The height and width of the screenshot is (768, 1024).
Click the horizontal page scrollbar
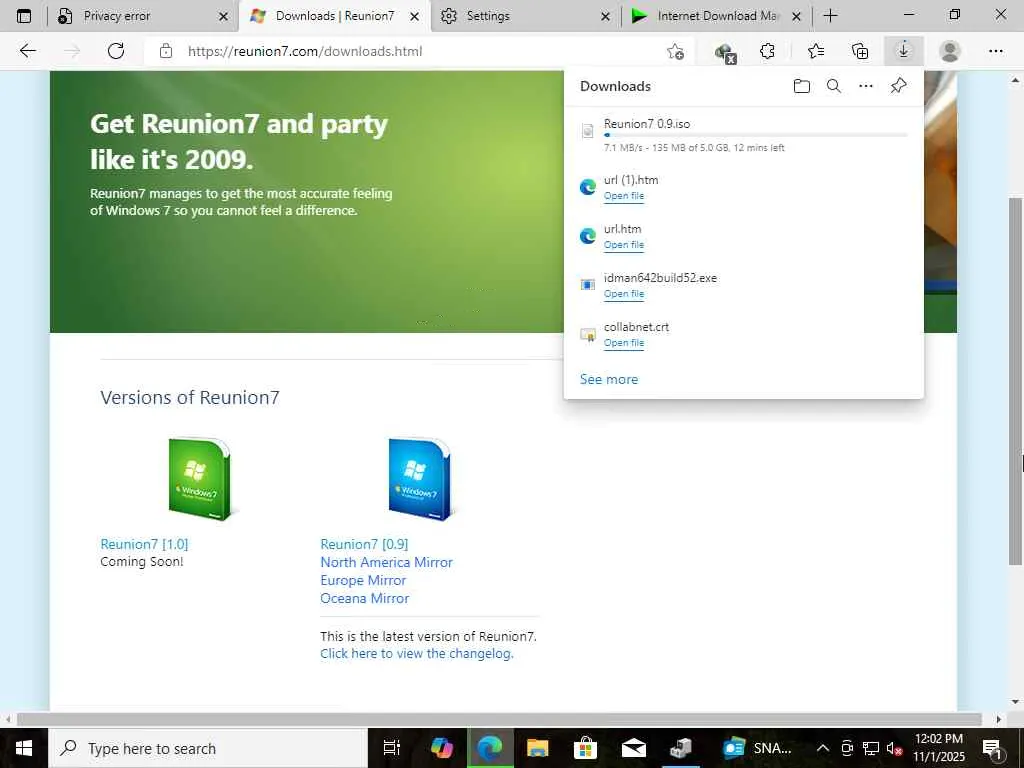point(500,719)
